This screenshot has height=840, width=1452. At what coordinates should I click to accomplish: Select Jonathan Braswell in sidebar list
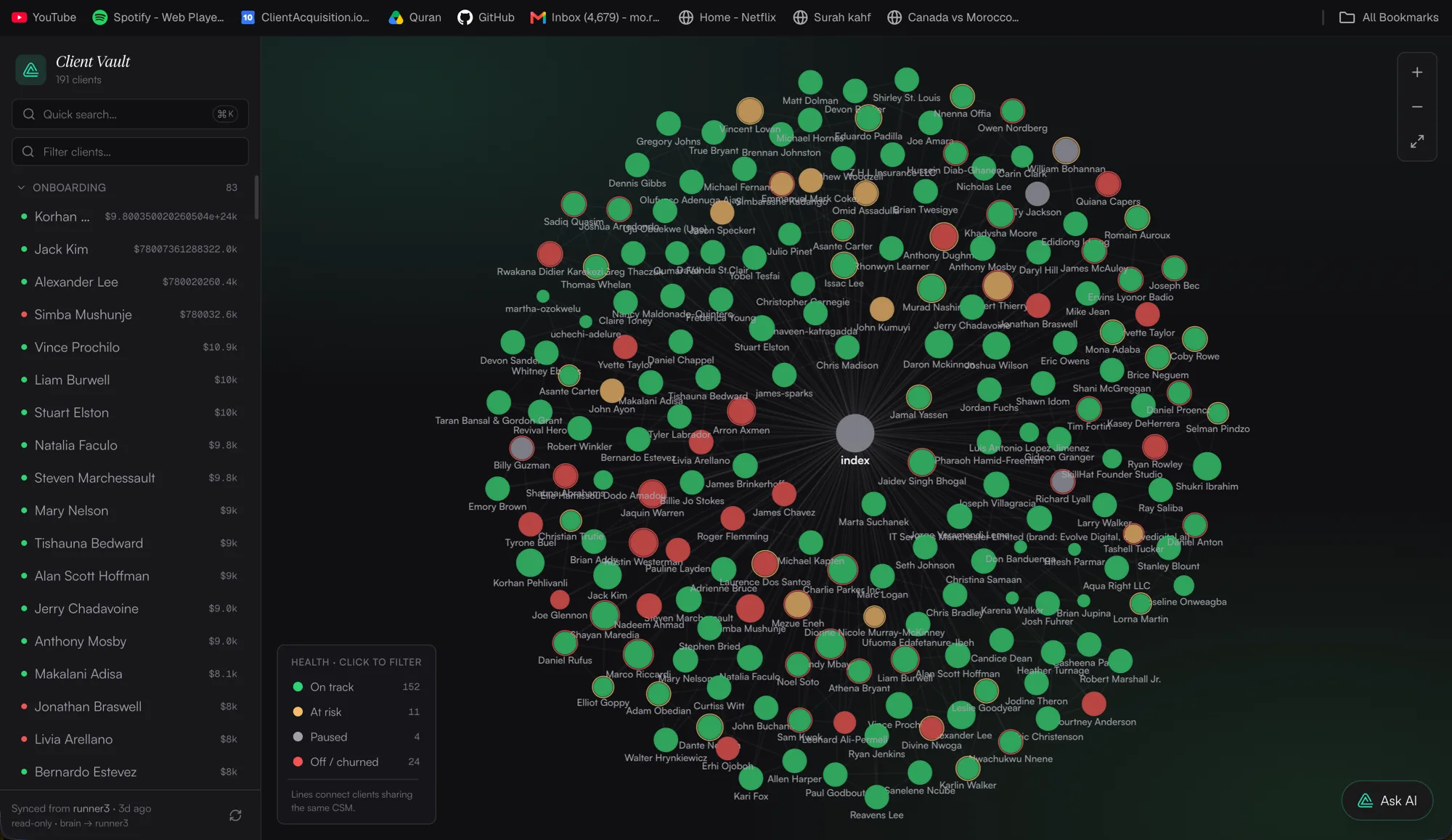(x=130, y=706)
